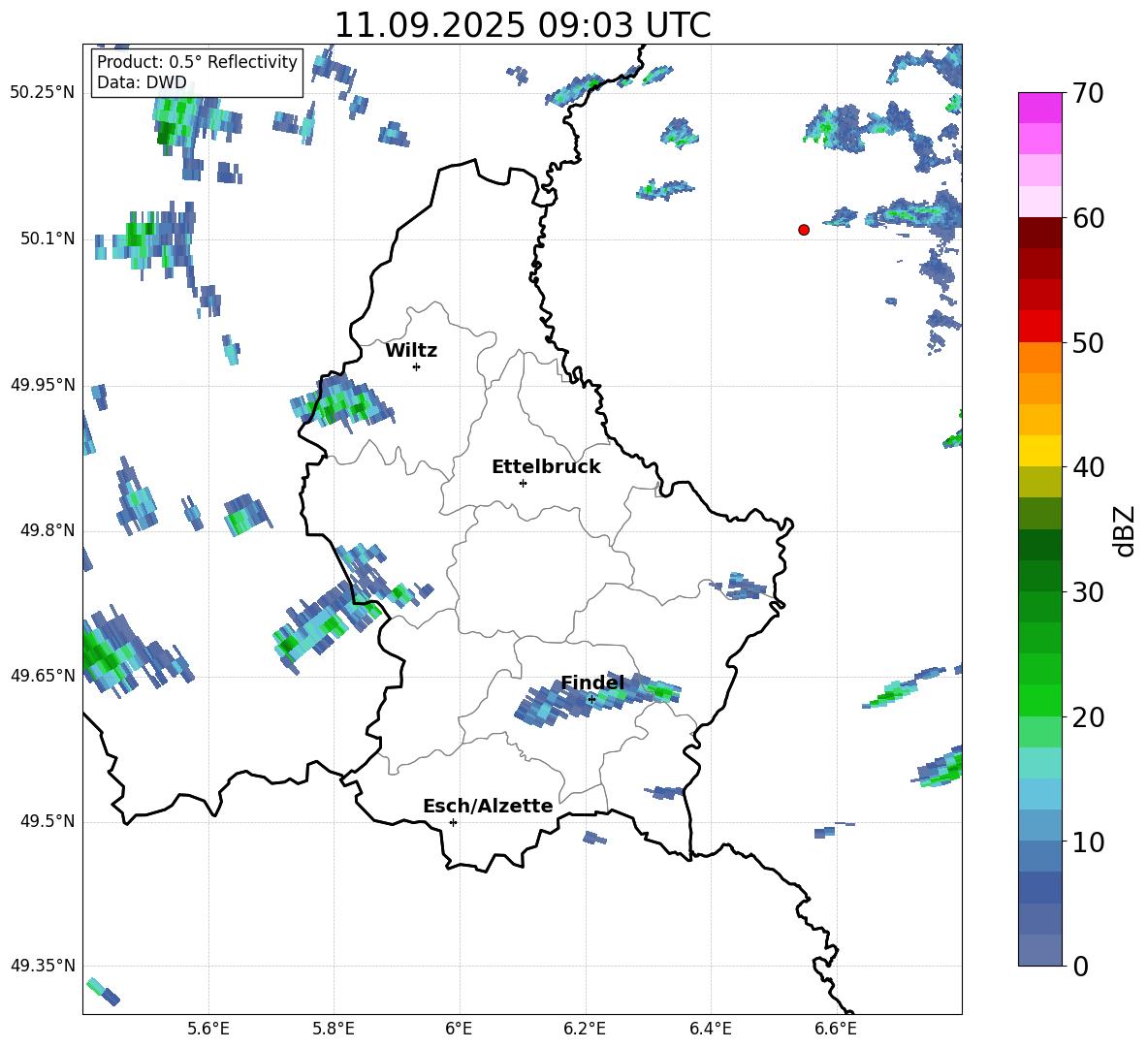The width and height of the screenshot is (1148, 1048).
Task: Click the yellow colorbar segment near 40
Action: coord(1039,451)
